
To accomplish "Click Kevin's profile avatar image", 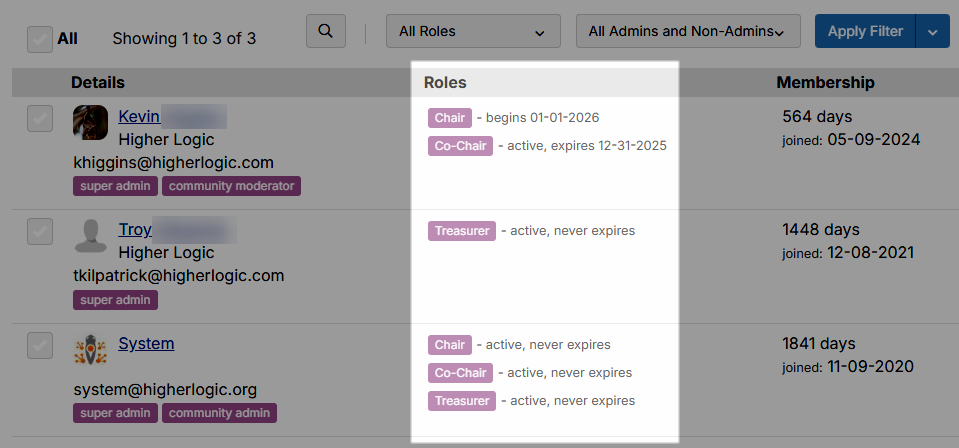I will point(91,122).
